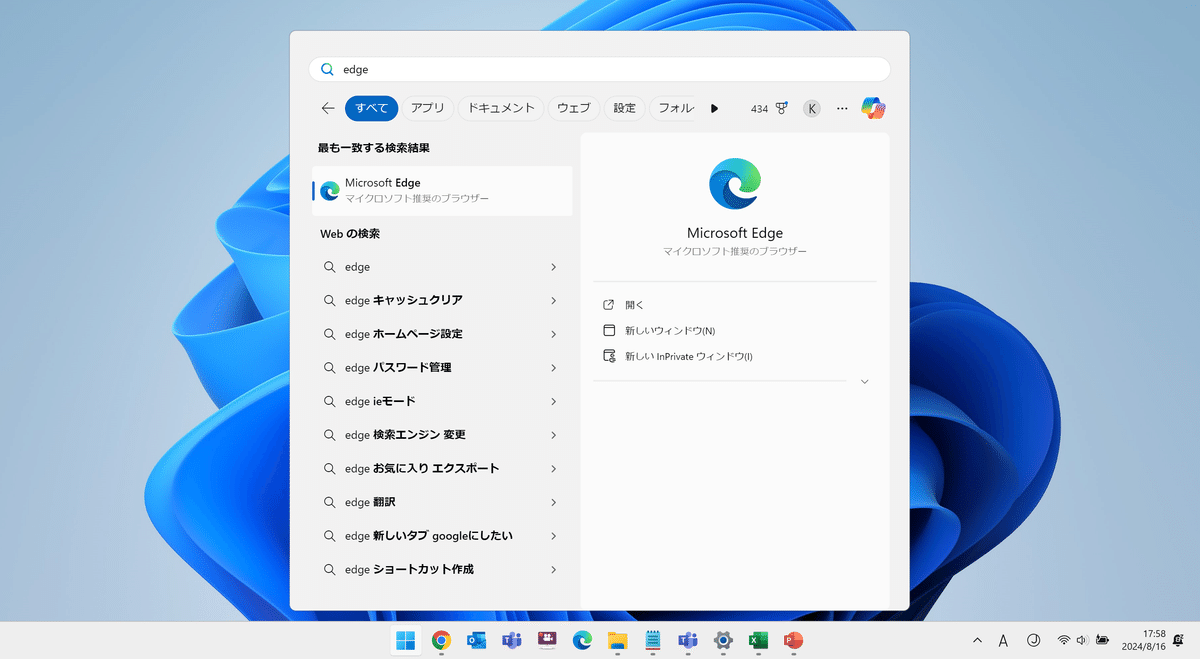Open the three-dot options menu
The height and width of the screenshot is (659, 1200).
point(842,108)
